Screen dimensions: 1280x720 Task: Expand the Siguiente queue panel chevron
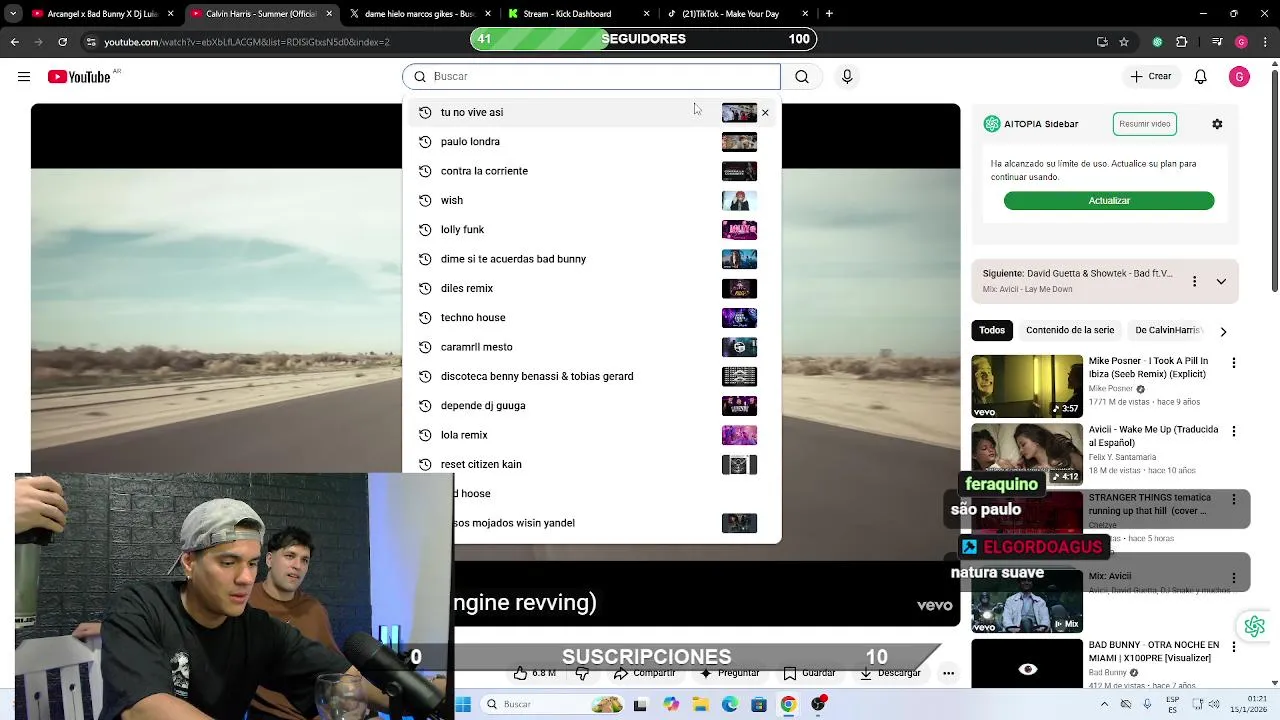coord(1221,282)
